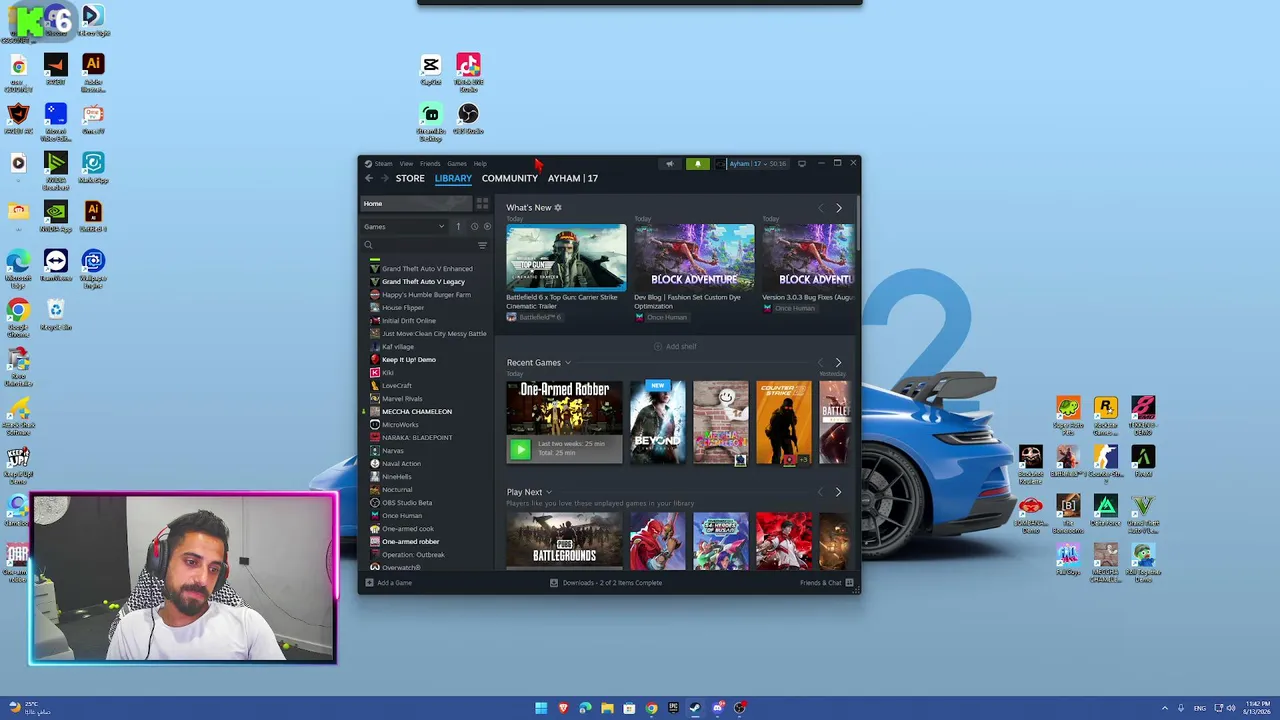Select Once Human in library list

(x=401, y=516)
